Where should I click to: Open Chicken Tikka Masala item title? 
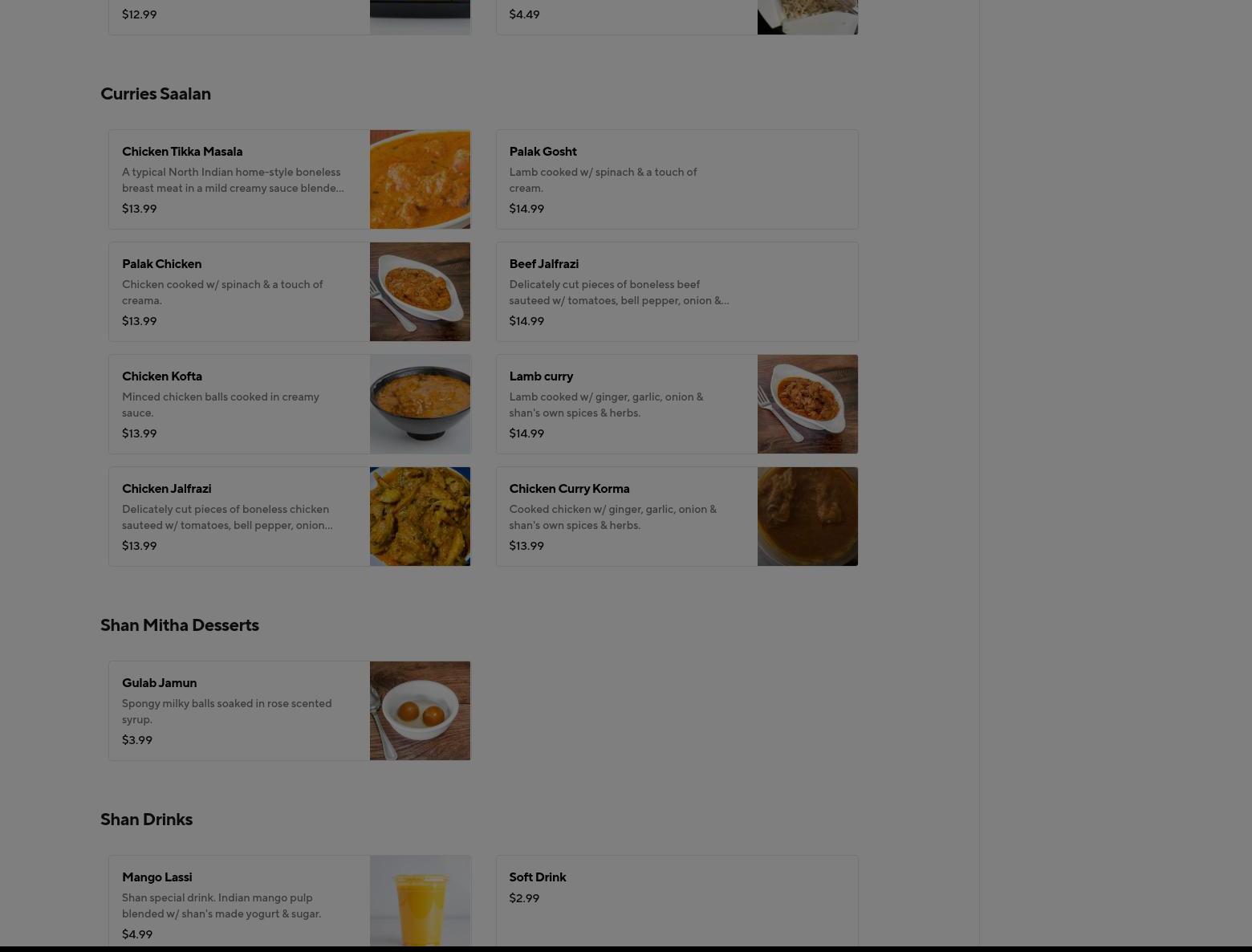coord(182,151)
